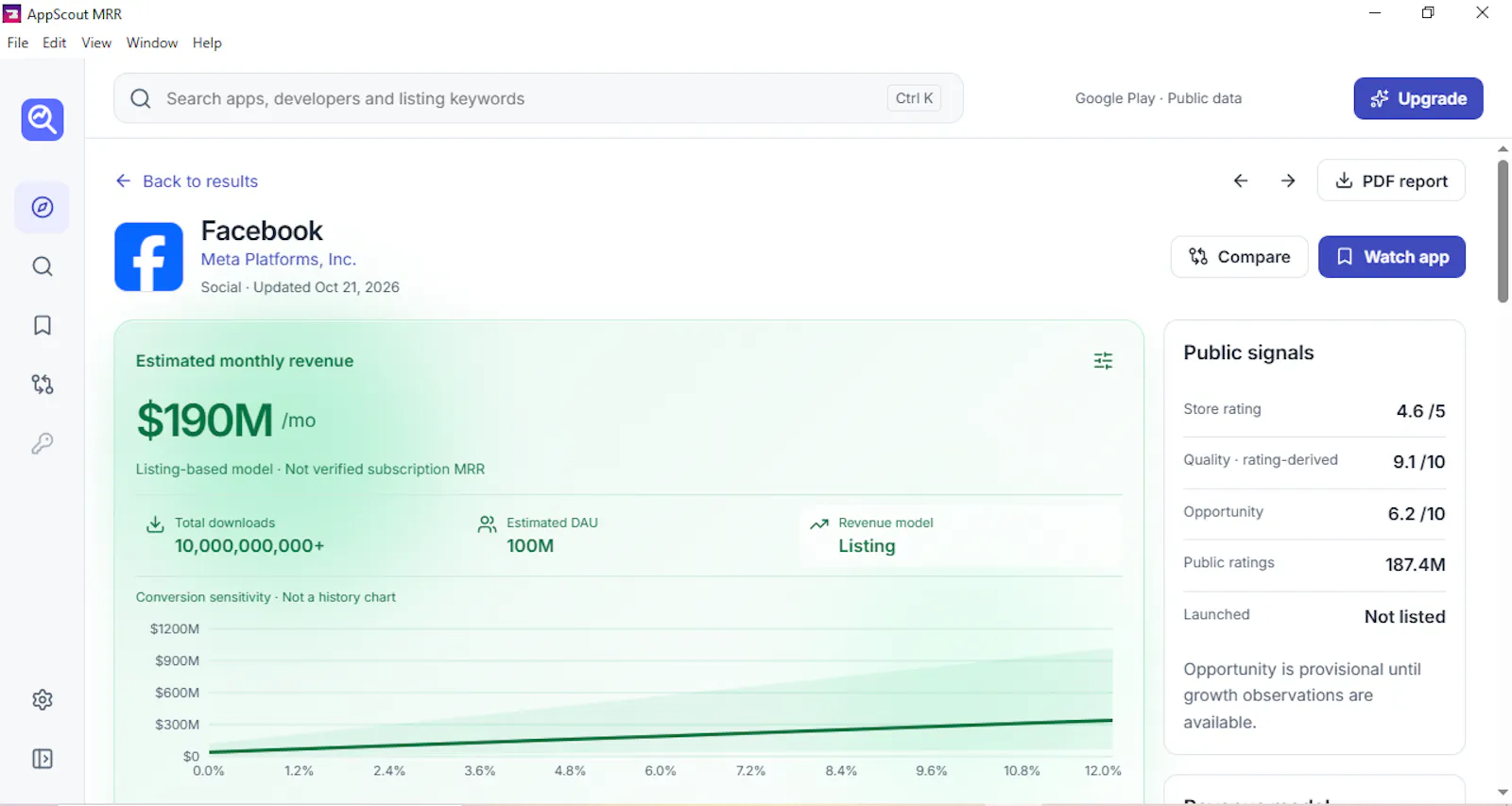Go to the previous app arrow
The width and height of the screenshot is (1512, 806).
tap(1241, 180)
